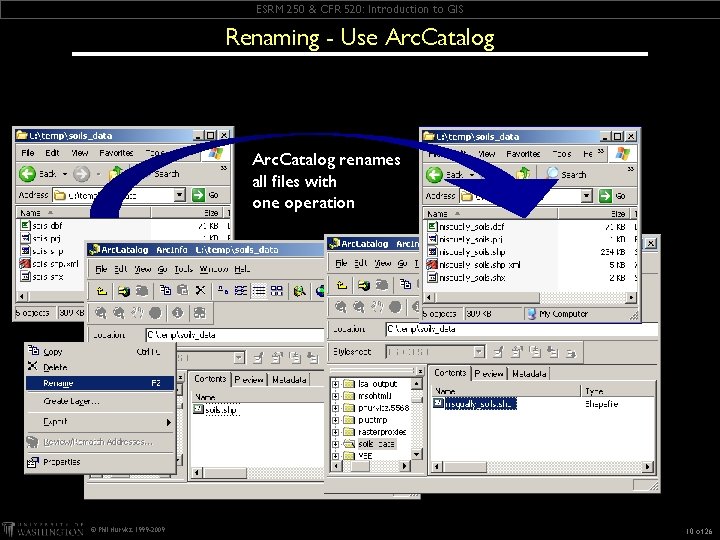Open Stylesheet dropdown arrow in left ArcCatalog
Viewport: 720px width, 540px height.
coord(239,358)
